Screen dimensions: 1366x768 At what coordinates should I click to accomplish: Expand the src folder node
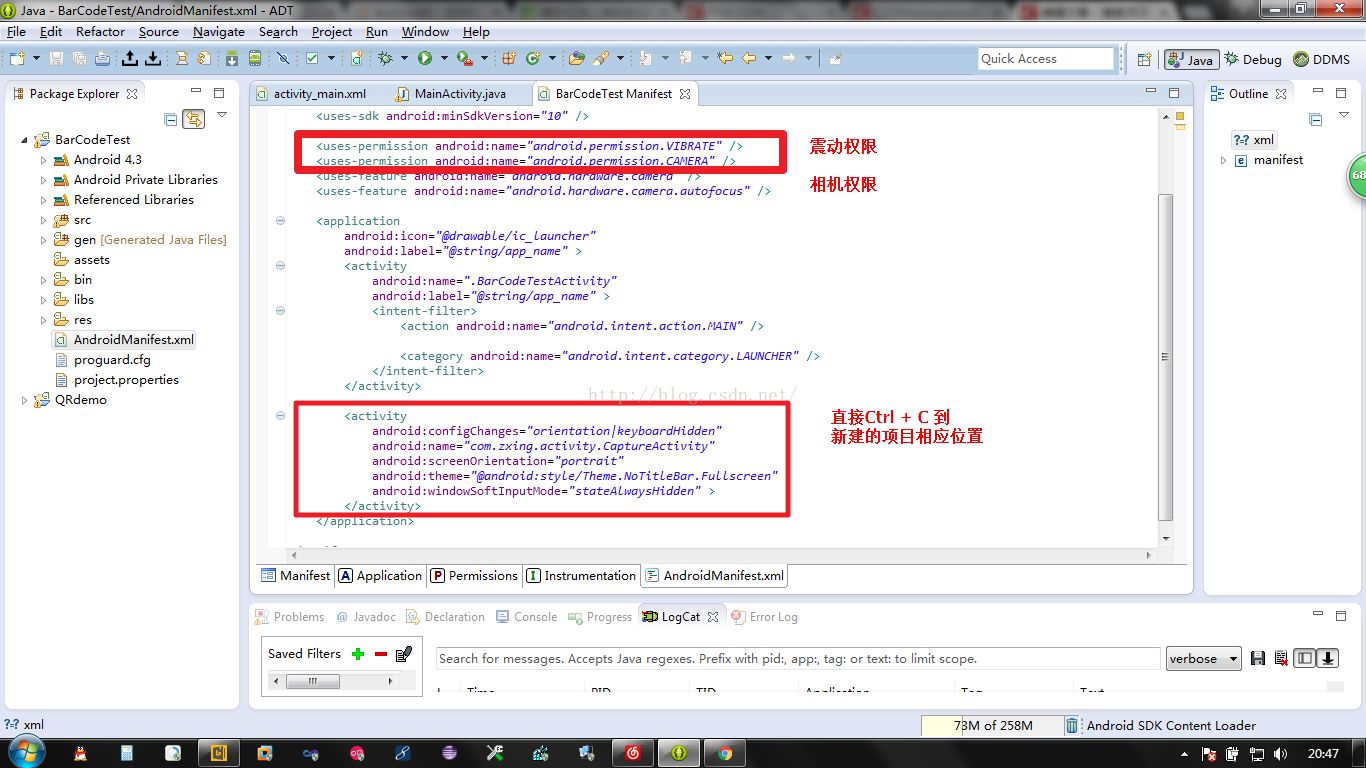(44, 220)
